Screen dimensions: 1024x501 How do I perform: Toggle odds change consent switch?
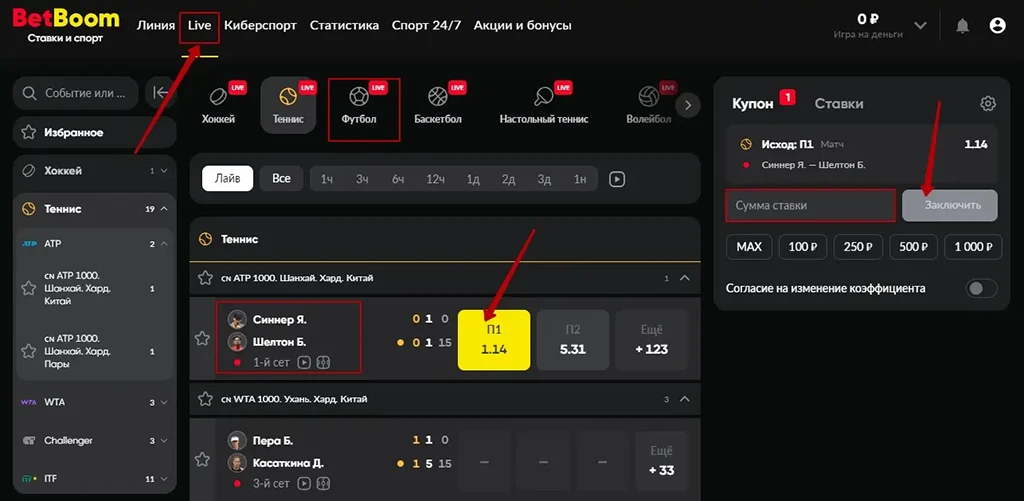coord(981,288)
